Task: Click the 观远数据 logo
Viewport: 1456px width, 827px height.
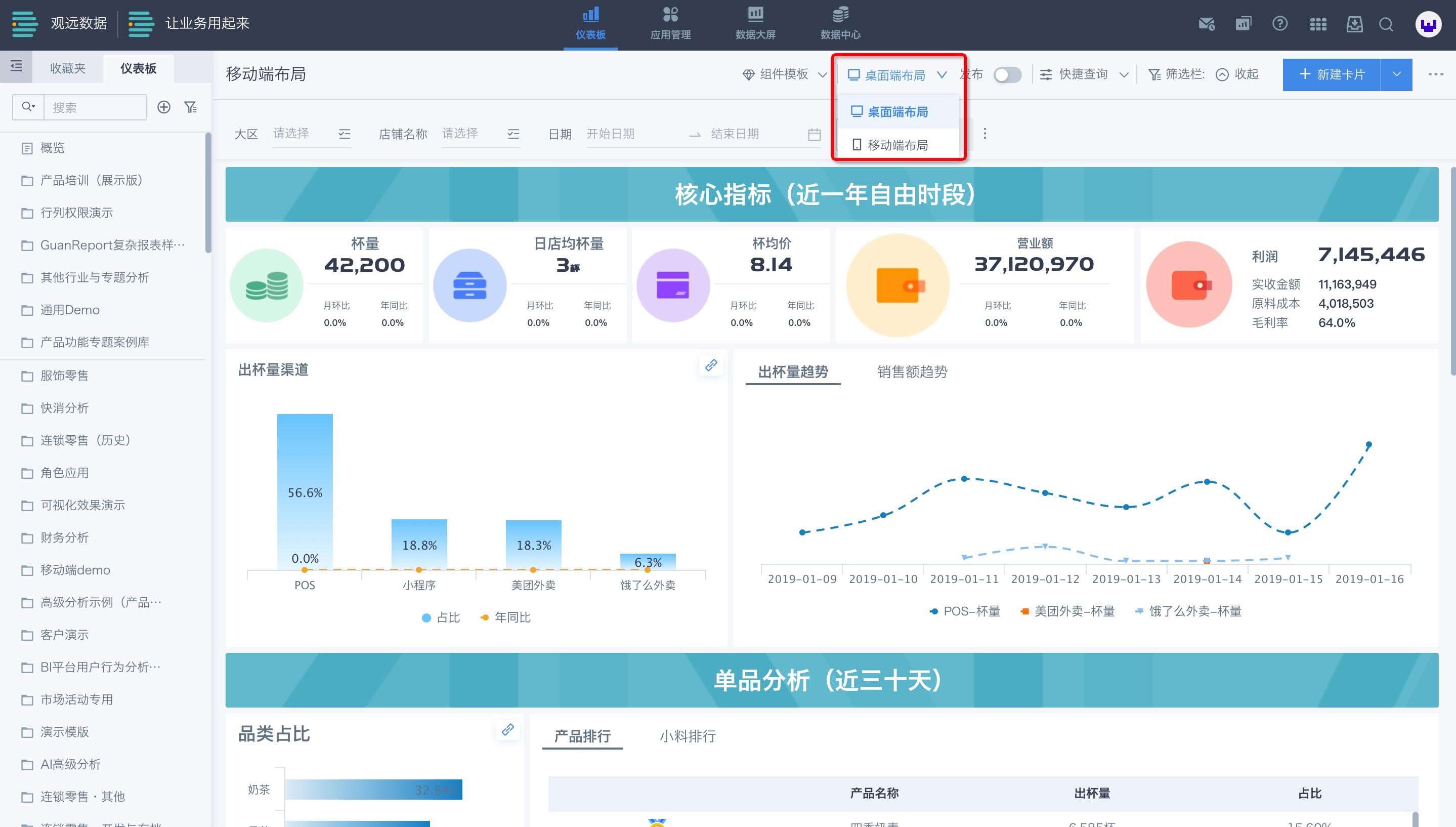Action: pyautogui.click(x=59, y=24)
